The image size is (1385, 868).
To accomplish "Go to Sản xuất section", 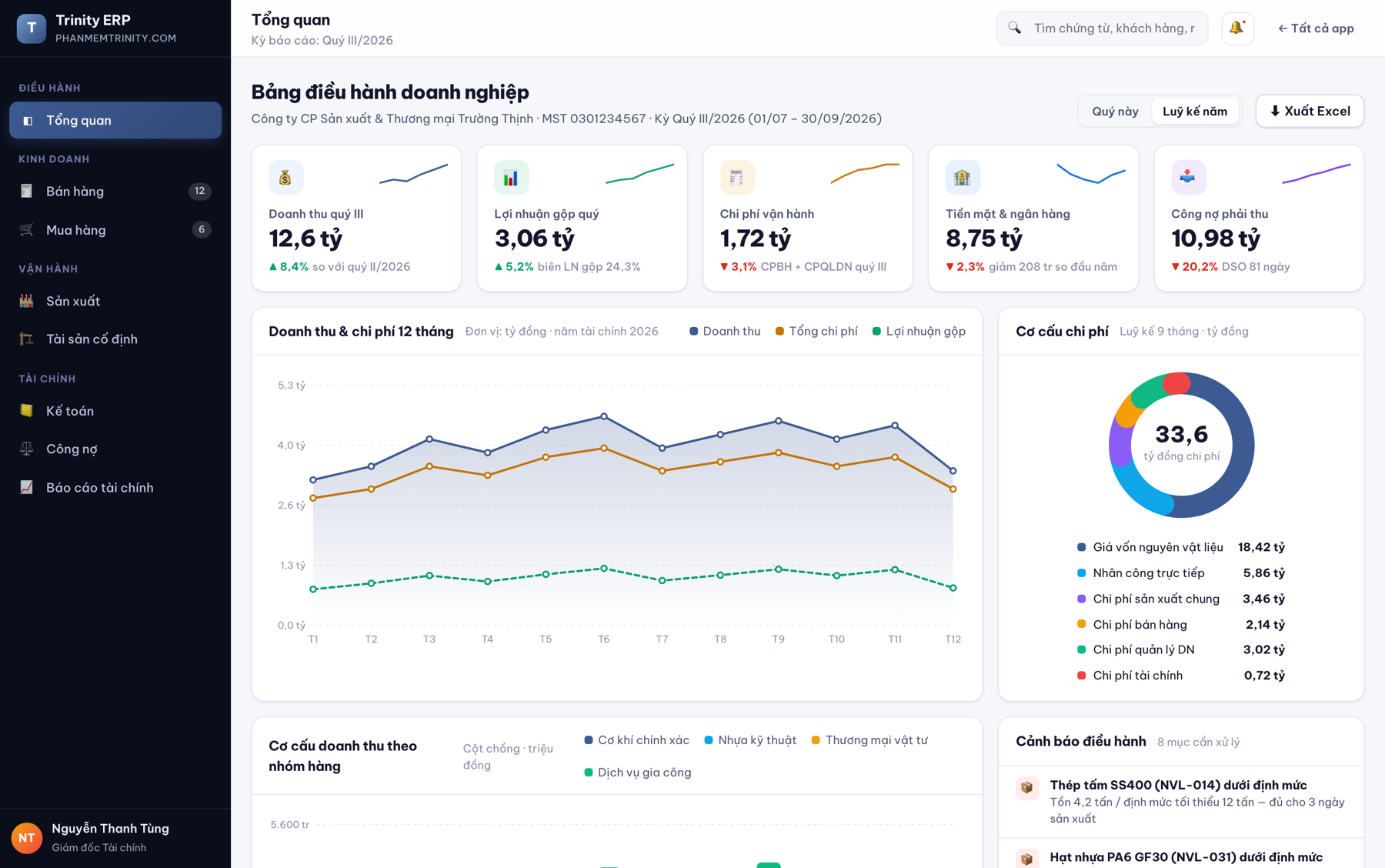I will tap(115, 301).
